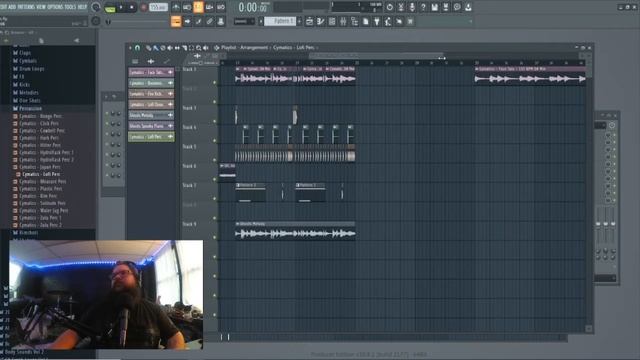Click the link to controller chain icon
This screenshot has height=360, width=640.
(209, 21)
